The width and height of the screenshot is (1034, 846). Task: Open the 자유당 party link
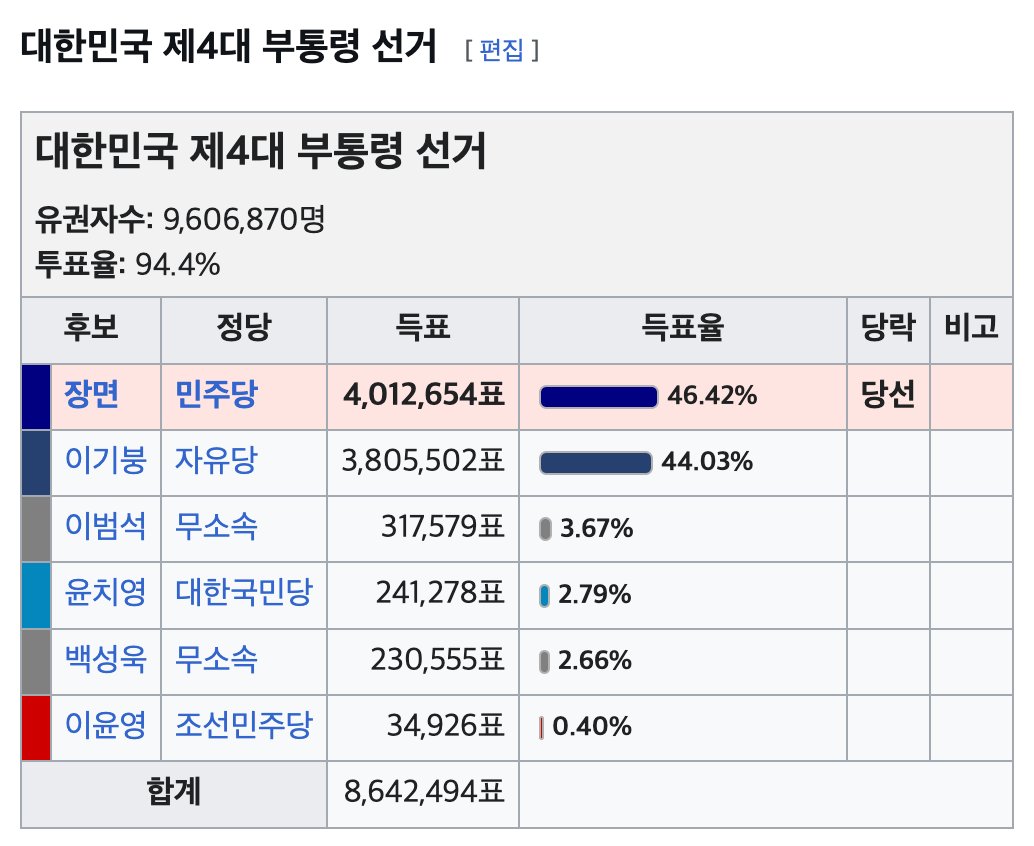pos(215,461)
